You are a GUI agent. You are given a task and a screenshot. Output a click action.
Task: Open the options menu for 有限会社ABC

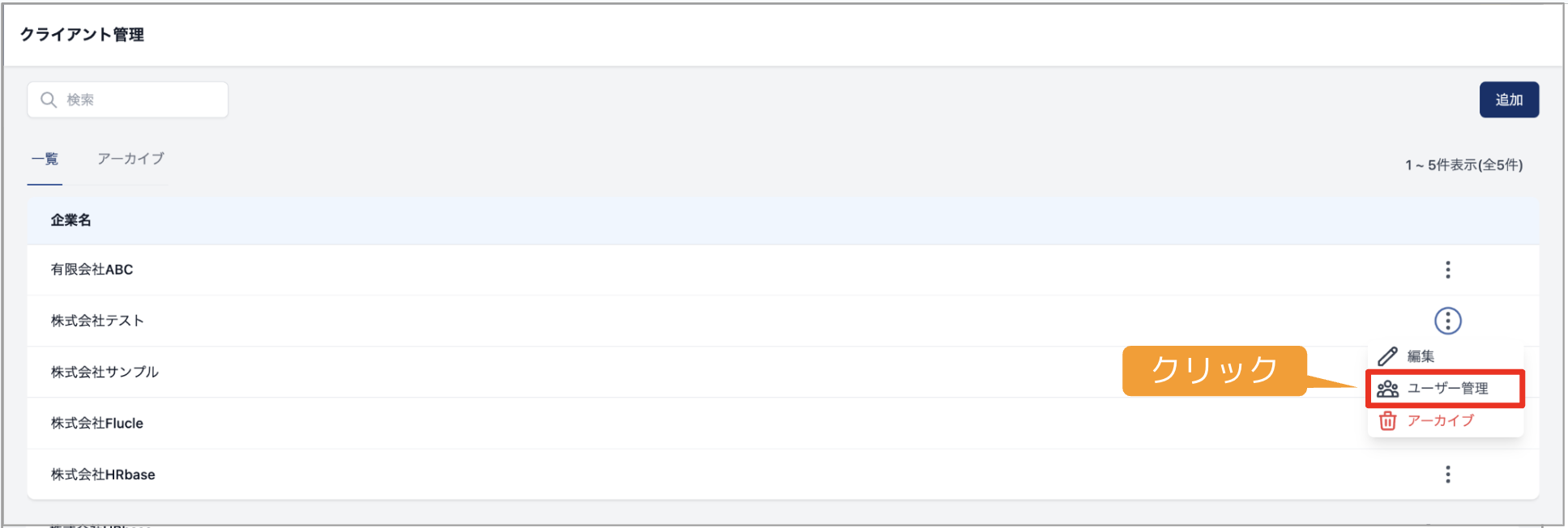[1447, 270]
